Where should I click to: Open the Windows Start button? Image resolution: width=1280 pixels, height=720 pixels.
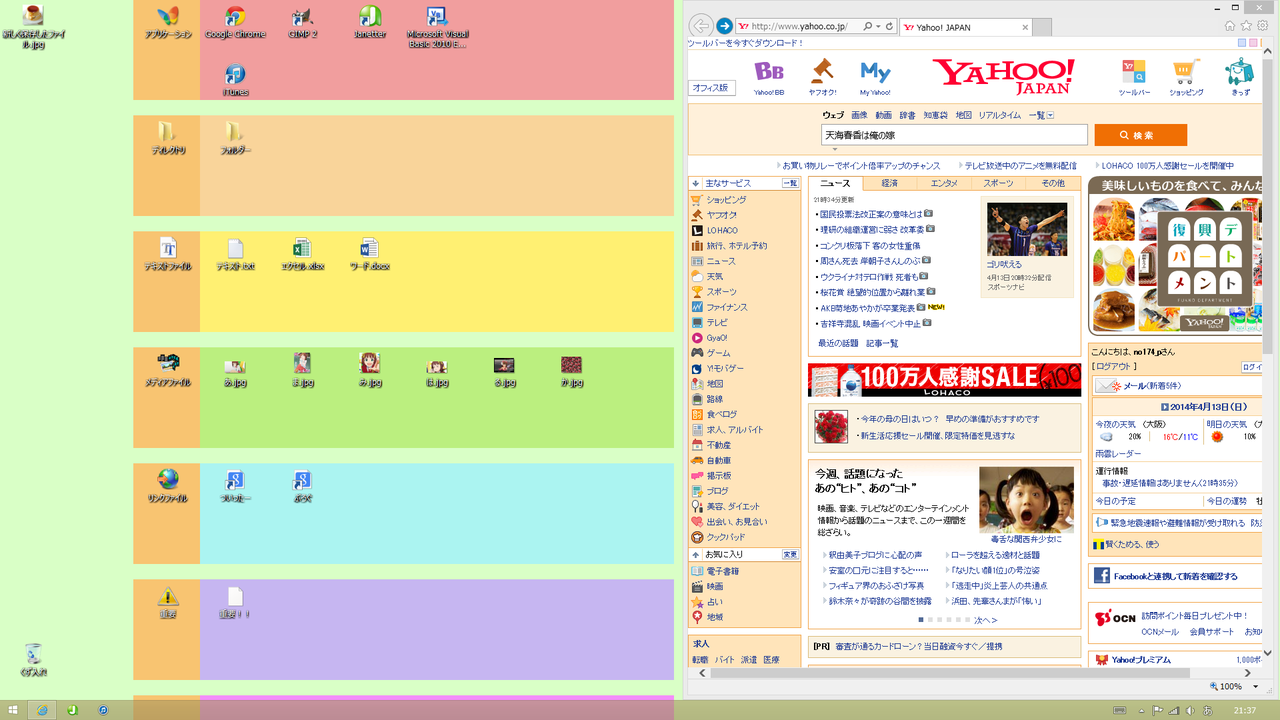coord(13,710)
